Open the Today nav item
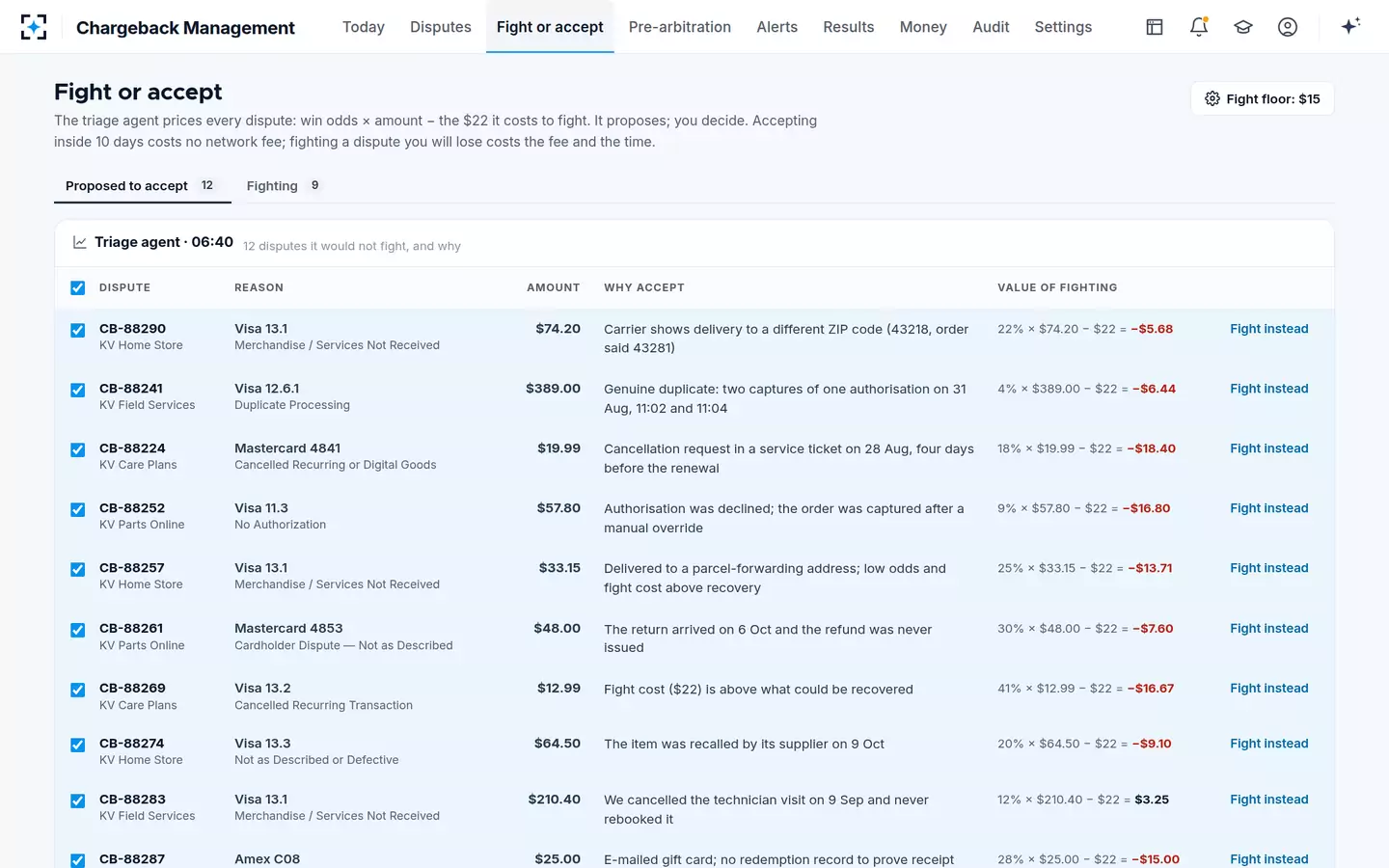This screenshot has width=1389, height=868. coord(364,27)
